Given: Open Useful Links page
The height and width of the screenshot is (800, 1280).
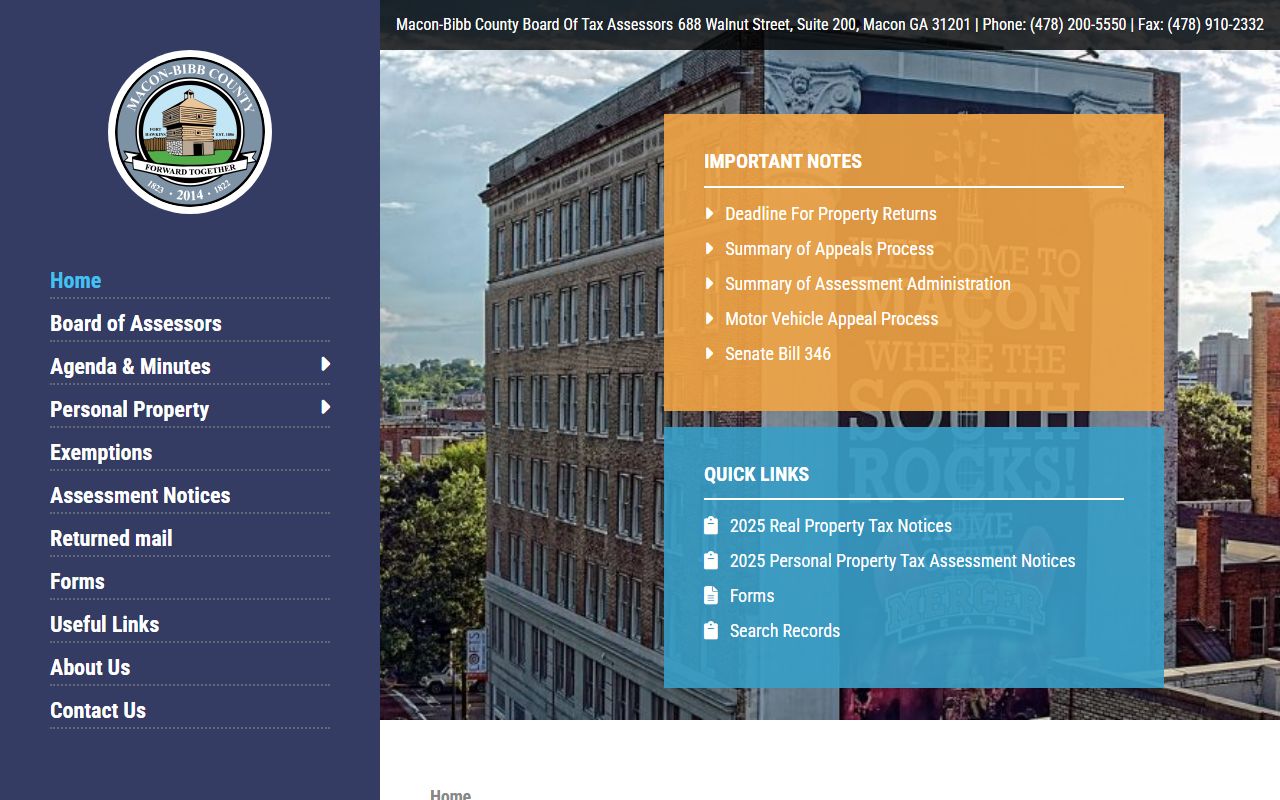Looking at the screenshot, I should [105, 625].
